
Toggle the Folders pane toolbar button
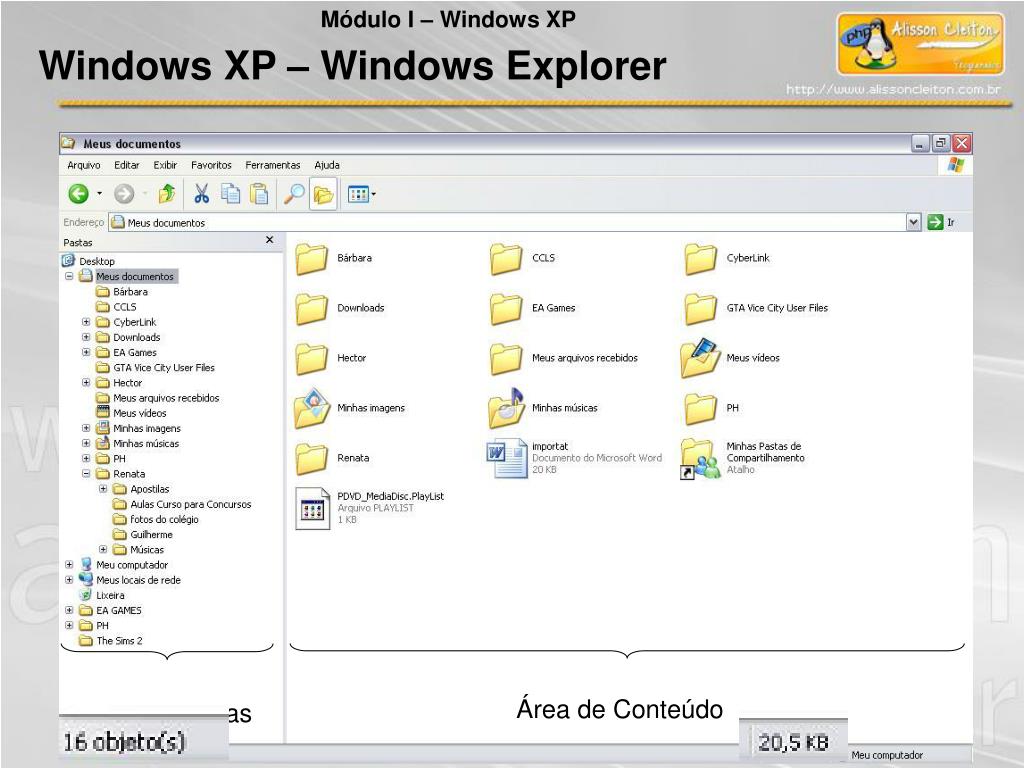[x=323, y=194]
